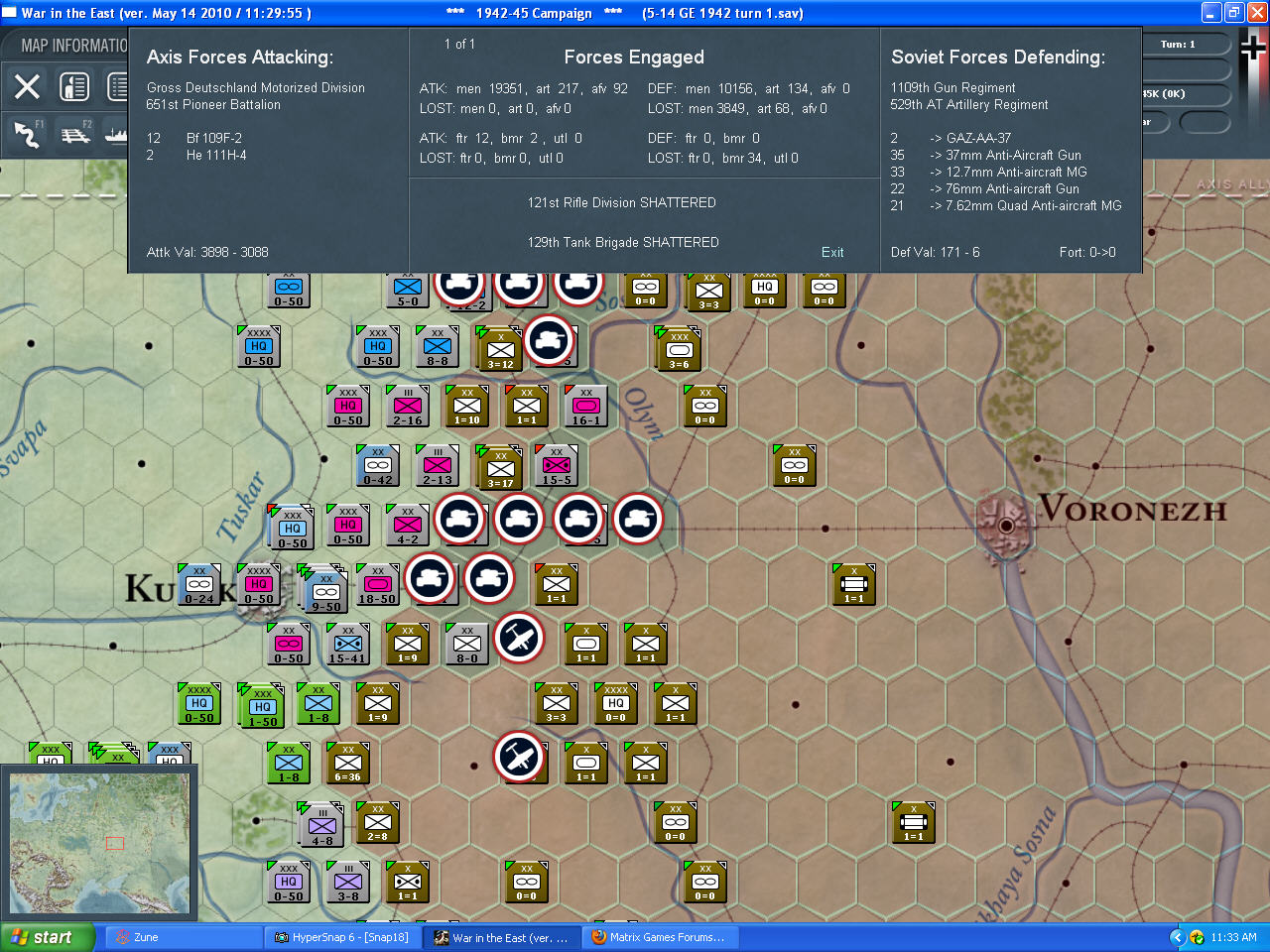Click the 121st Rifle Division SHATTERED line

click(x=622, y=202)
